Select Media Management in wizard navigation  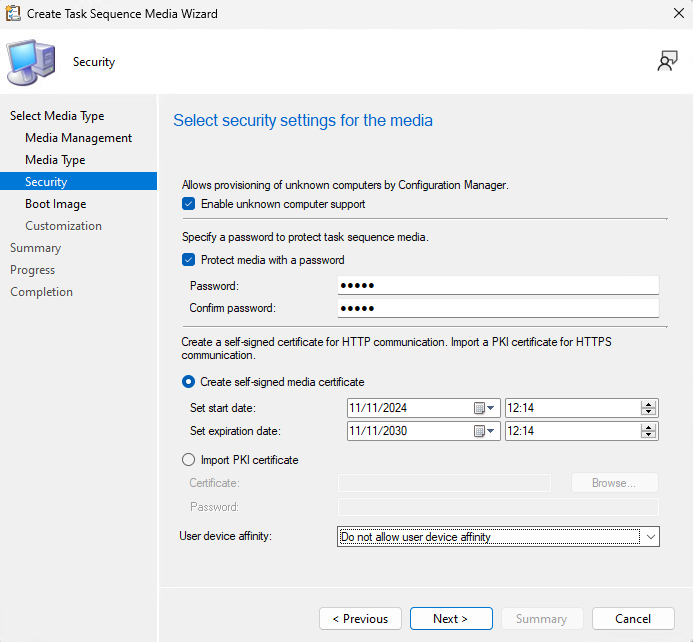[78, 138]
